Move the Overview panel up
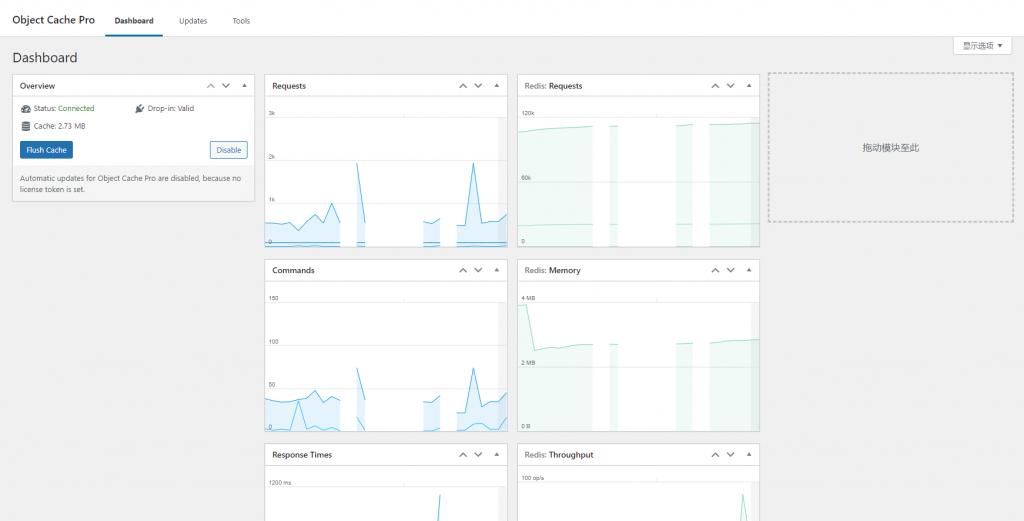The image size is (1024, 521). tap(211, 86)
